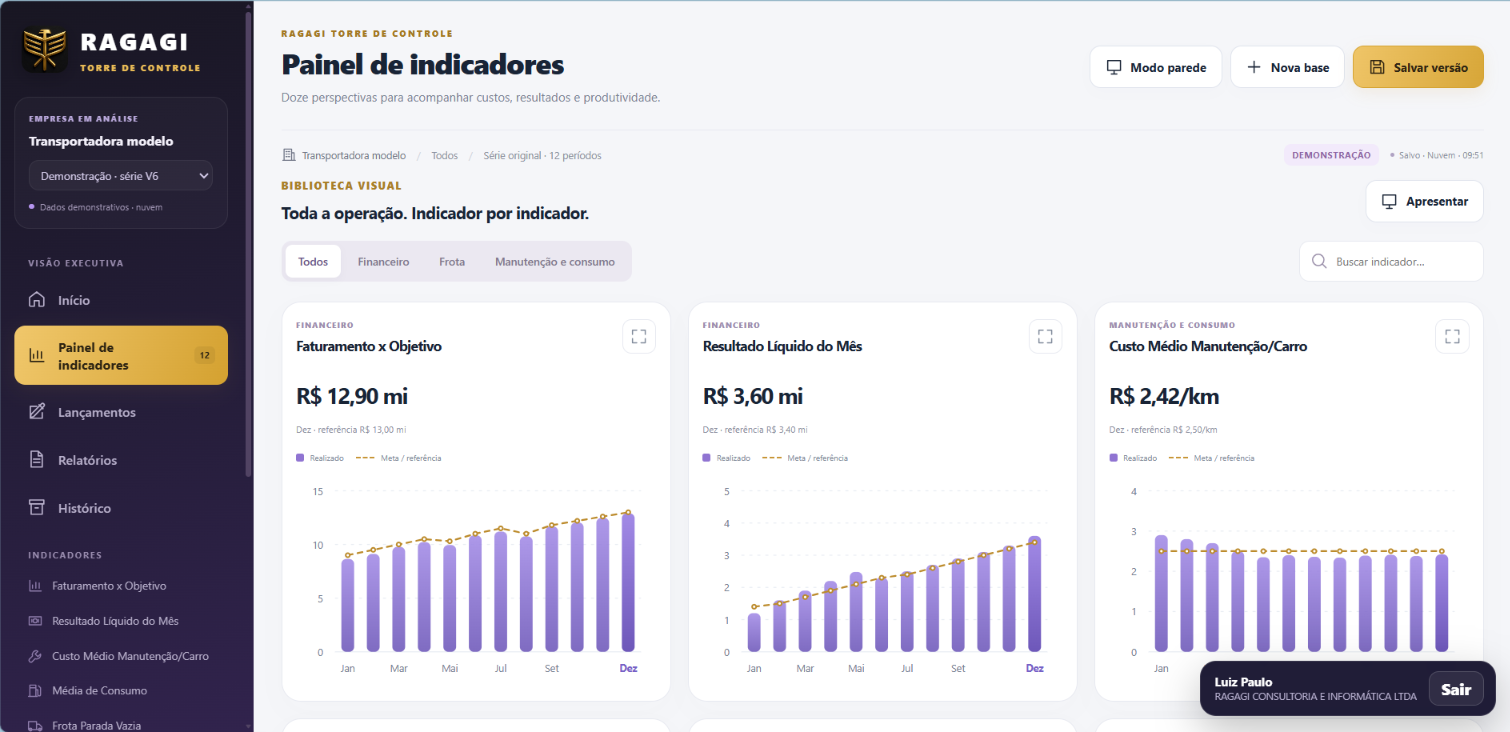Click the Série original · 12 períodos breadcrumb
Image resolution: width=1510 pixels, height=732 pixels.
coord(542,155)
